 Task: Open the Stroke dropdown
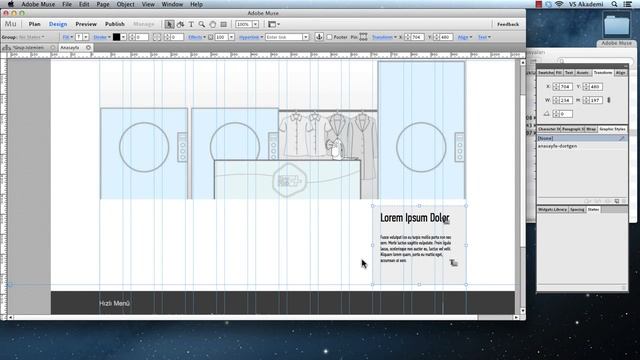[102, 37]
